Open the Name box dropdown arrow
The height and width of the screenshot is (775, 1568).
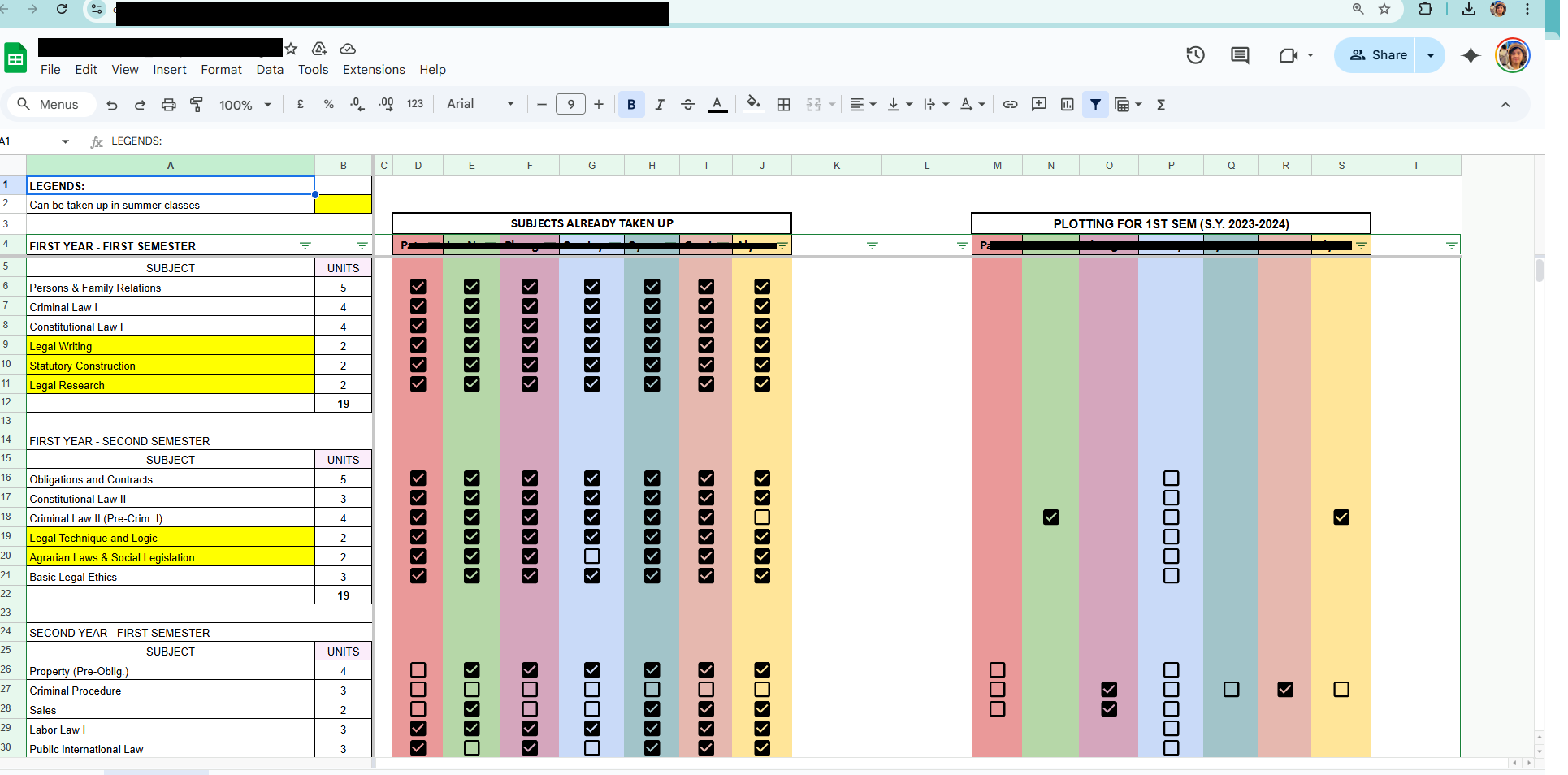65,141
